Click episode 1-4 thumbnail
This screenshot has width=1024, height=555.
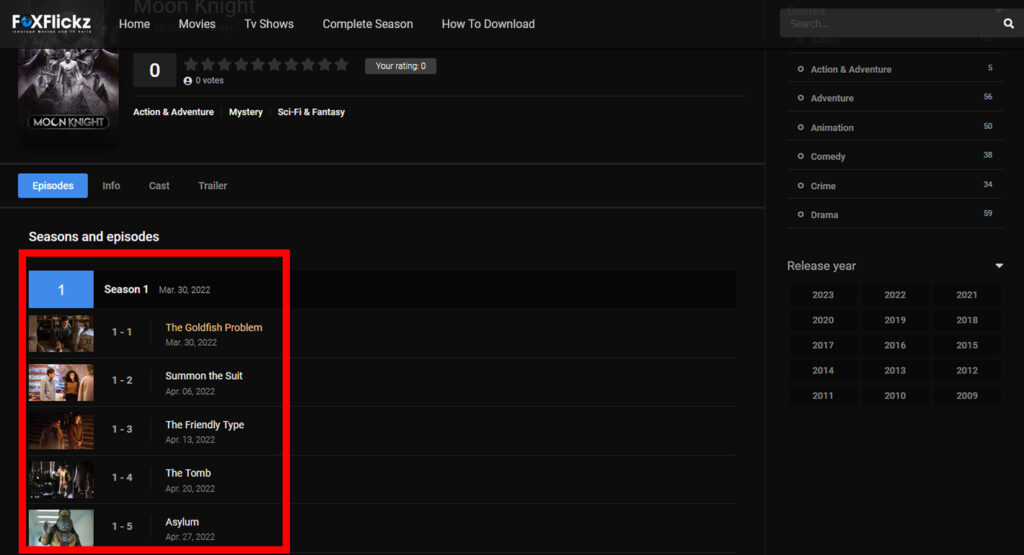pos(61,480)
